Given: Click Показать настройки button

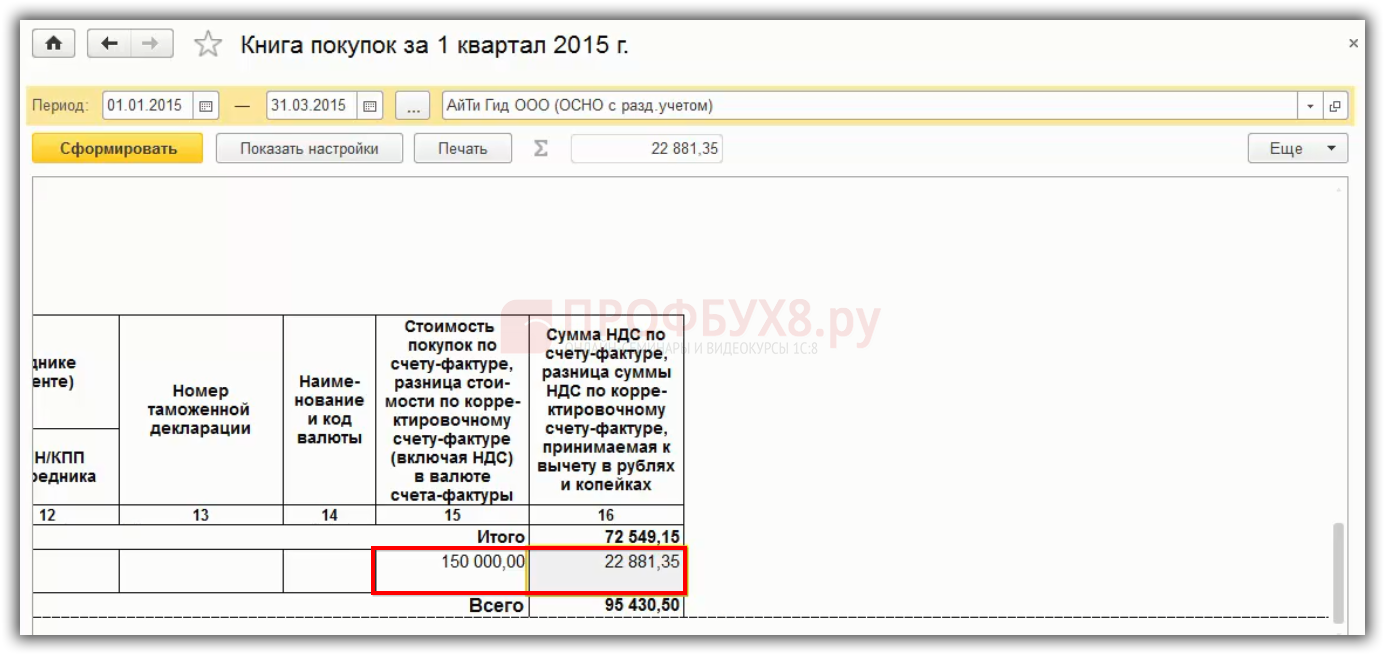Looking at the screenshot, I should pyautogui.click(x=309, y=149).
